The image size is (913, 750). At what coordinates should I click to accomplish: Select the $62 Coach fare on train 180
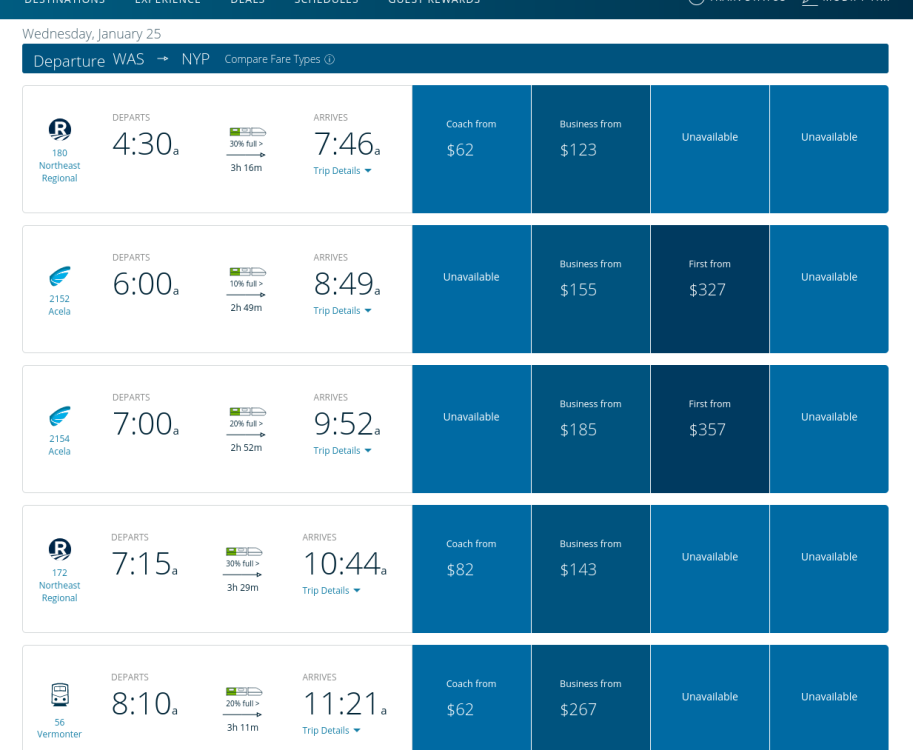click(471, 149)
